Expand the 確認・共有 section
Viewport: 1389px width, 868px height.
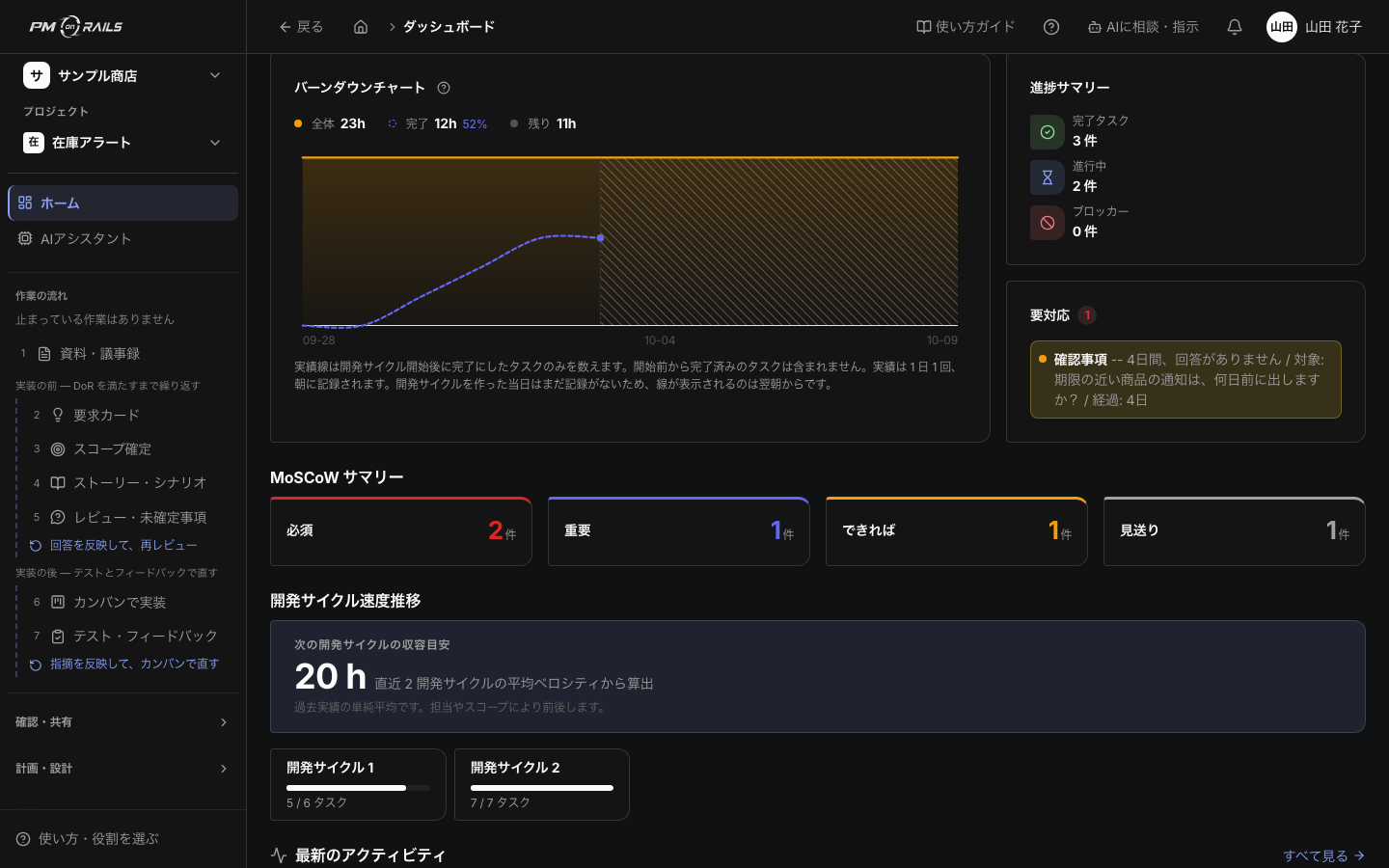pos(123,722)
